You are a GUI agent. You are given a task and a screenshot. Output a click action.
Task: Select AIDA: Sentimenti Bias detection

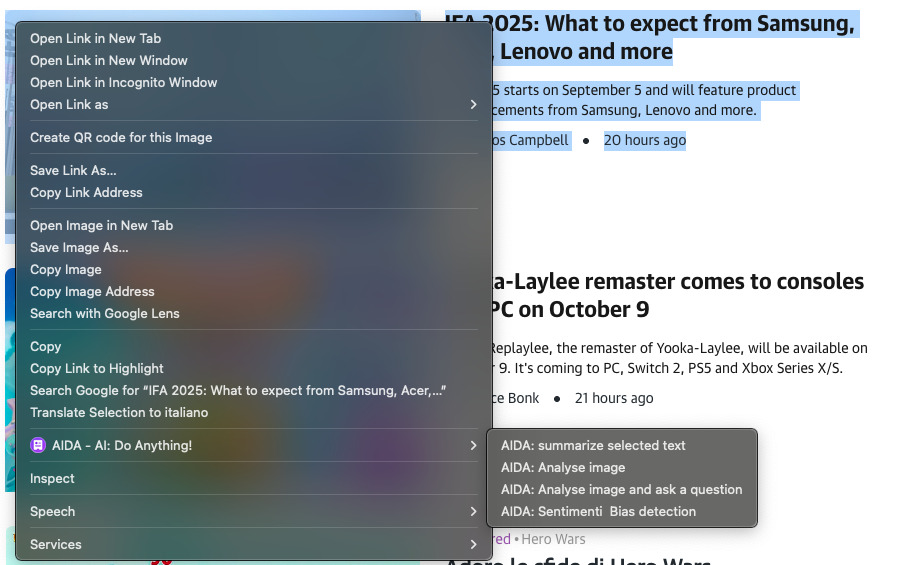(x=622, y=512)
